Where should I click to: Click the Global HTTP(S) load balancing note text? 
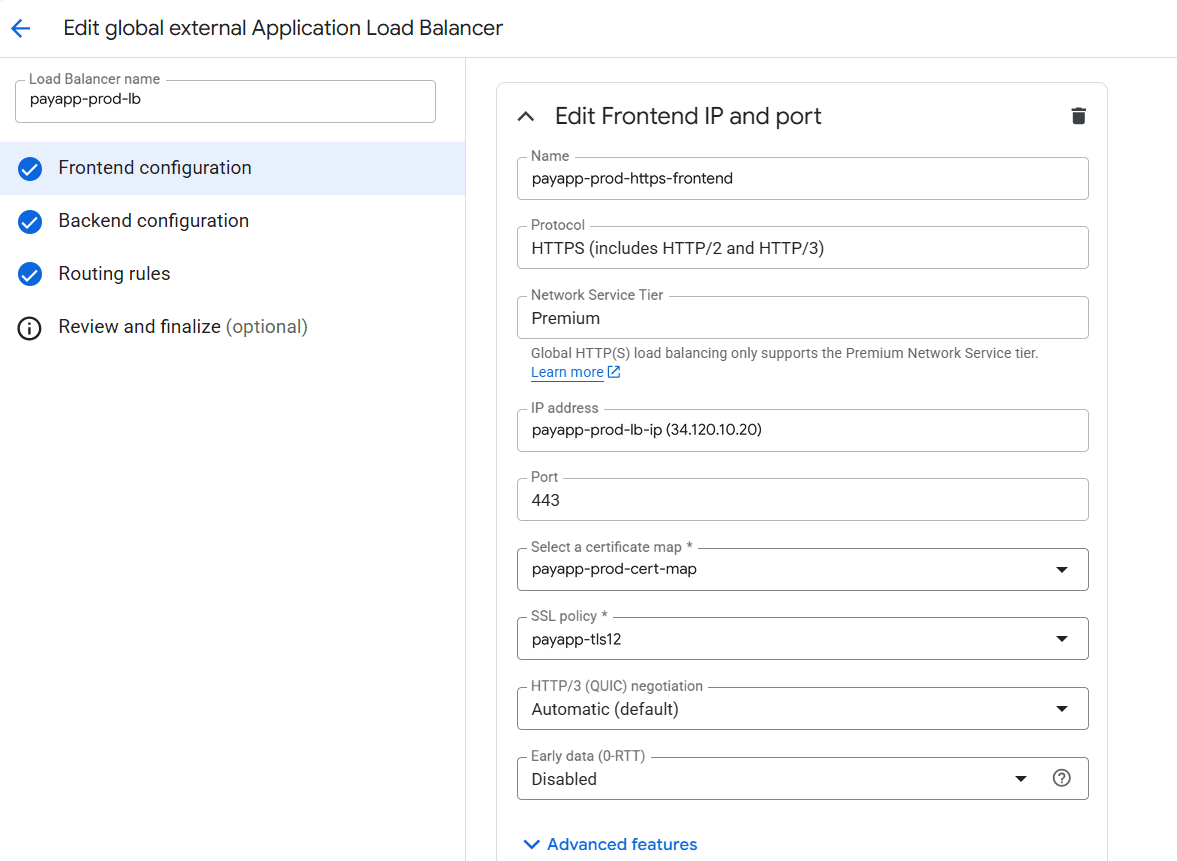coord(784,353)
